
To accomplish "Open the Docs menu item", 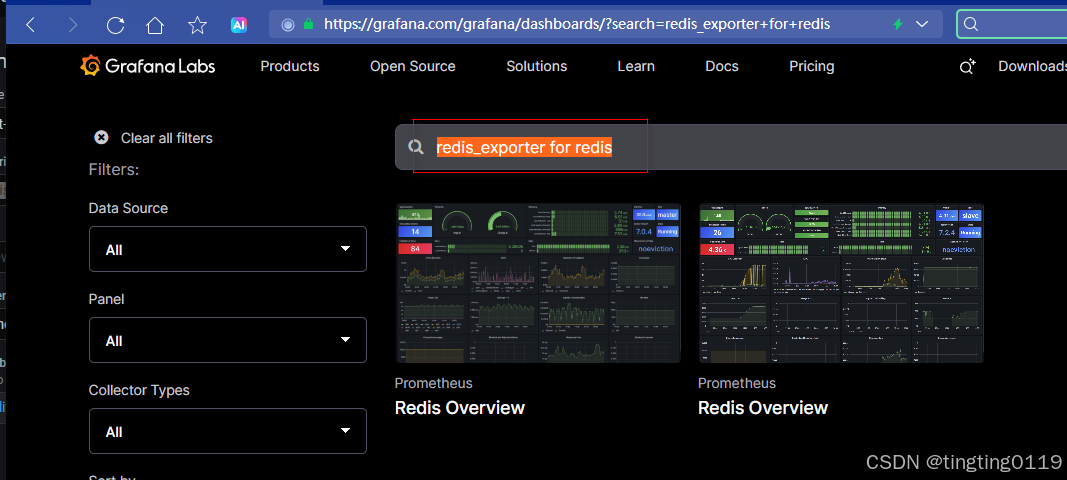I will (721, 66).
